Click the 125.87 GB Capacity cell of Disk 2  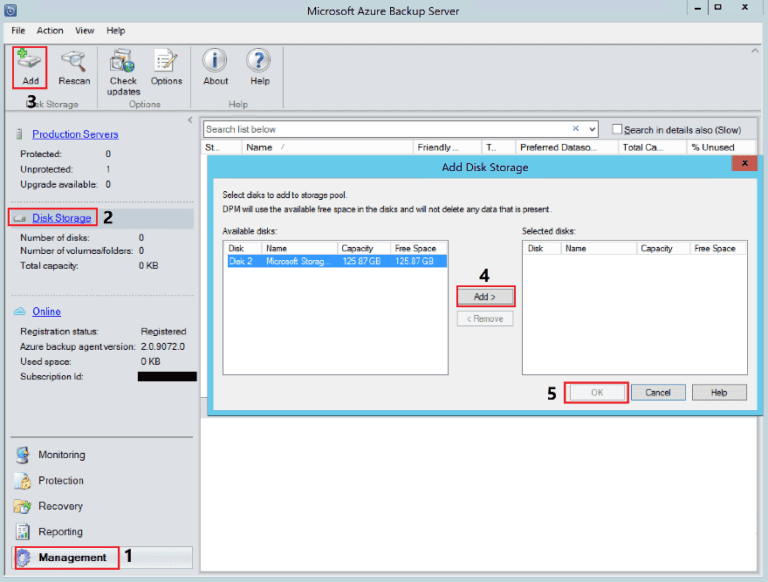(x=362, y=261)
